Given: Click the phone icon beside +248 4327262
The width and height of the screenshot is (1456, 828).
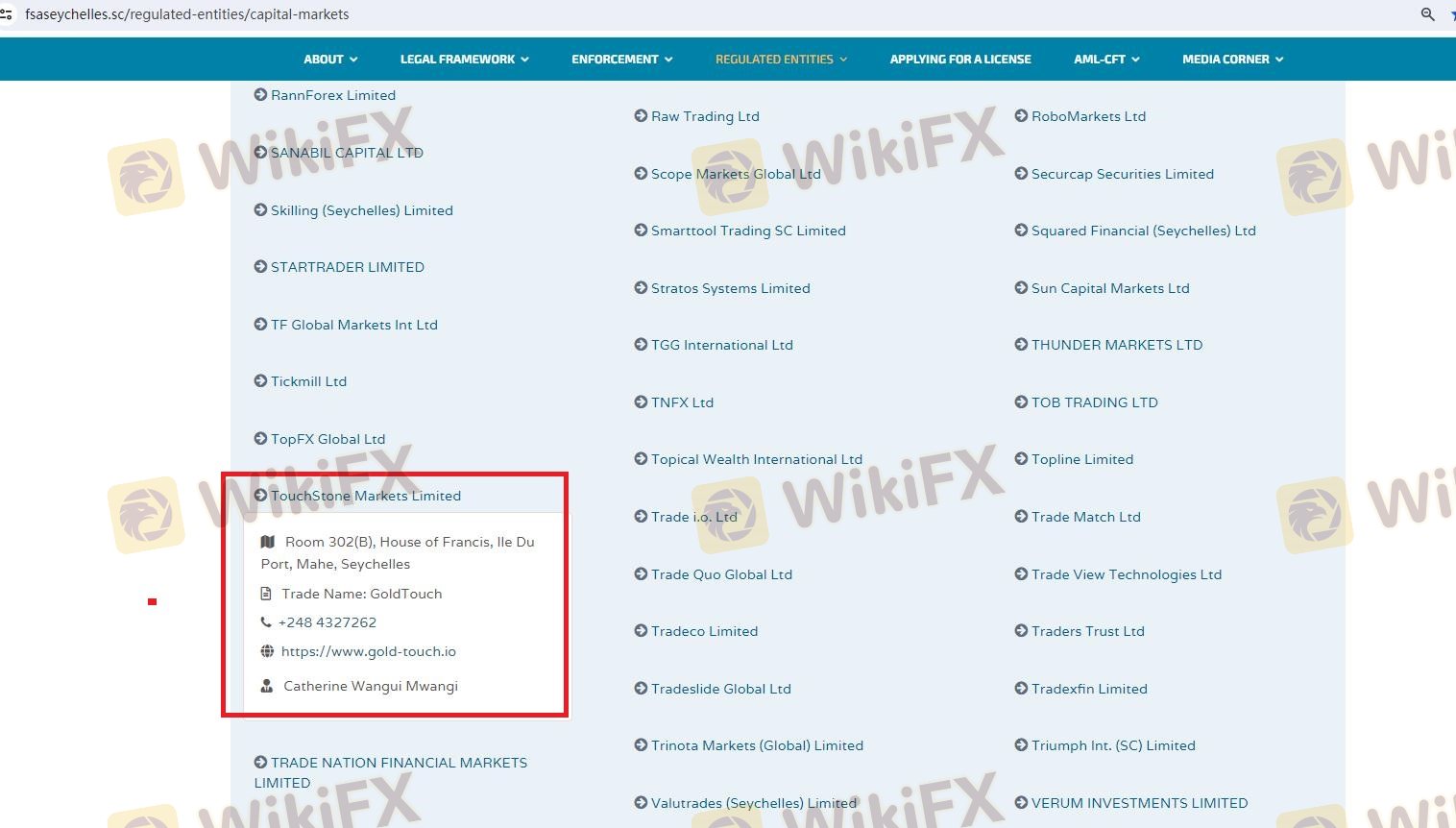Looking at the screenshot, I should point(266,622).
